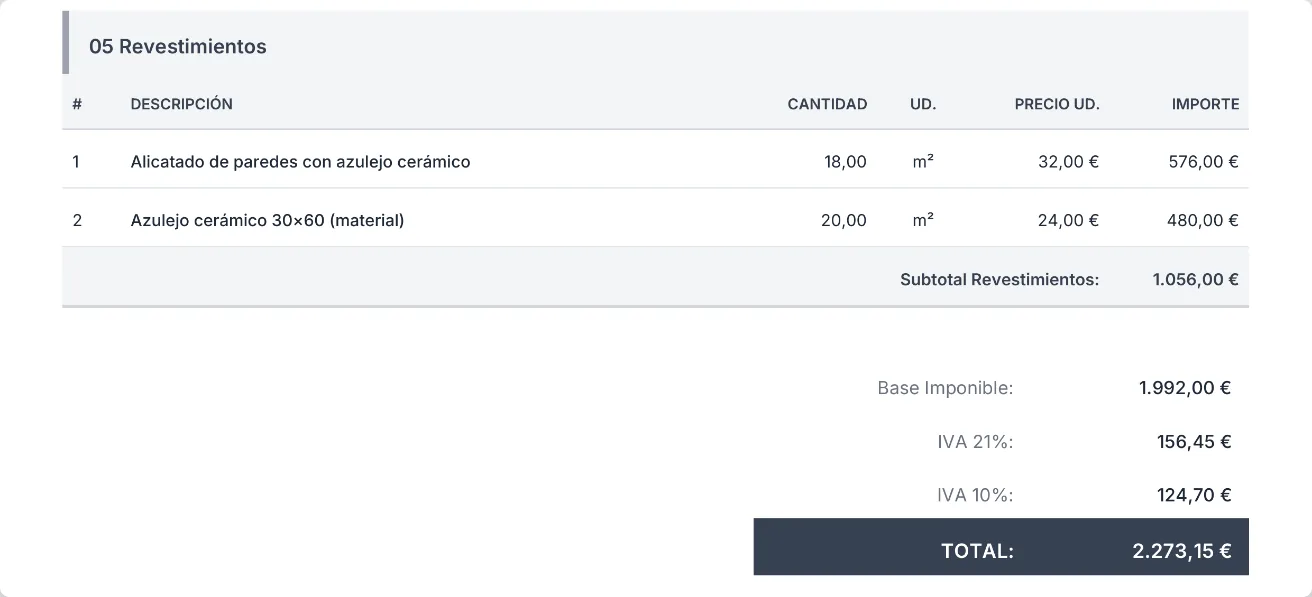Click amount 480,00 €

pos(1203,220)
